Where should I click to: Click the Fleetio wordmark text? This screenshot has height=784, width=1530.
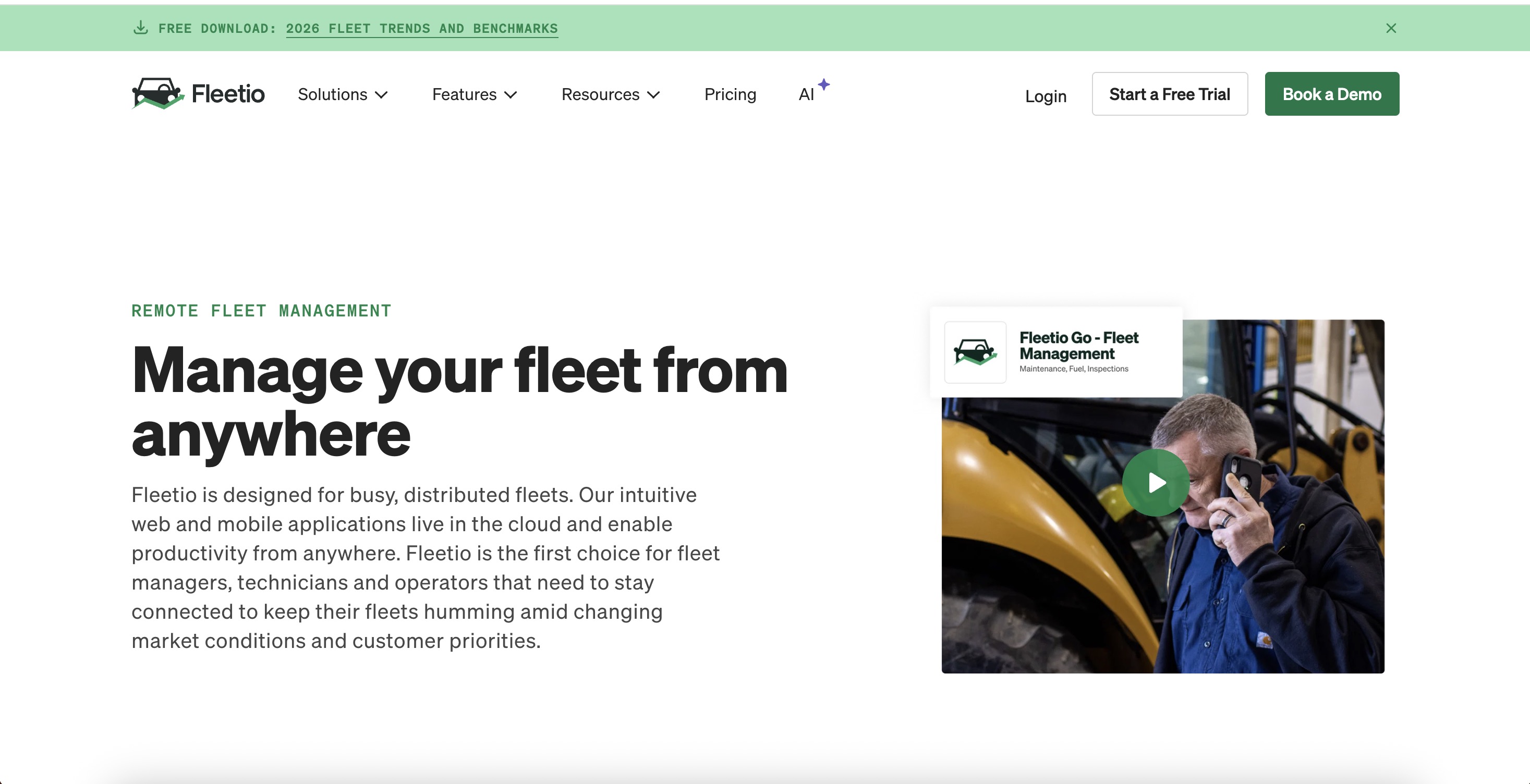click(228, 94)
